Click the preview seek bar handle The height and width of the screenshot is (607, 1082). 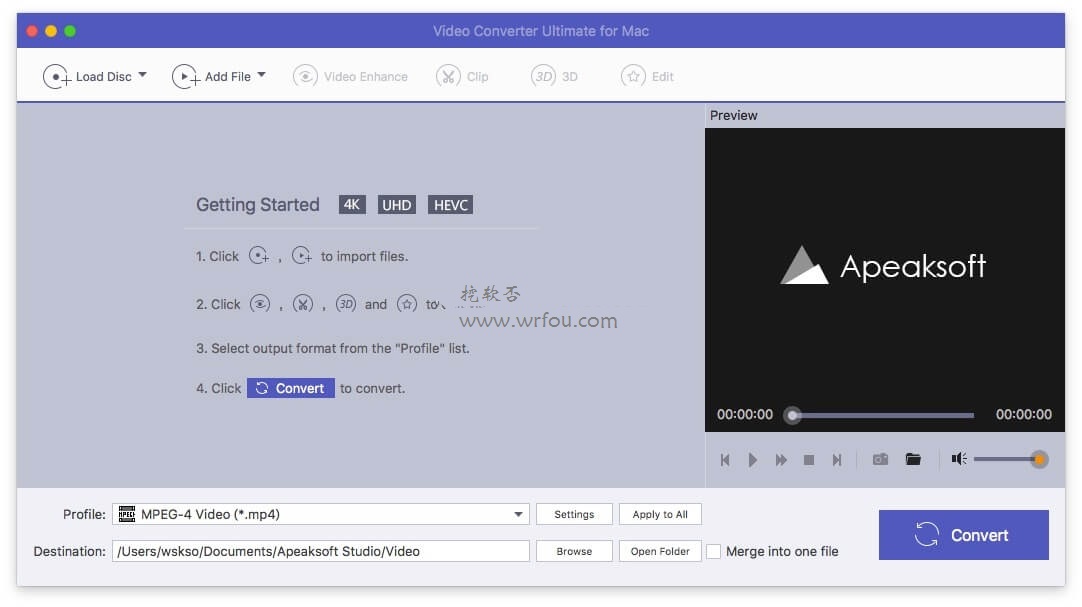tap(793, 415)
